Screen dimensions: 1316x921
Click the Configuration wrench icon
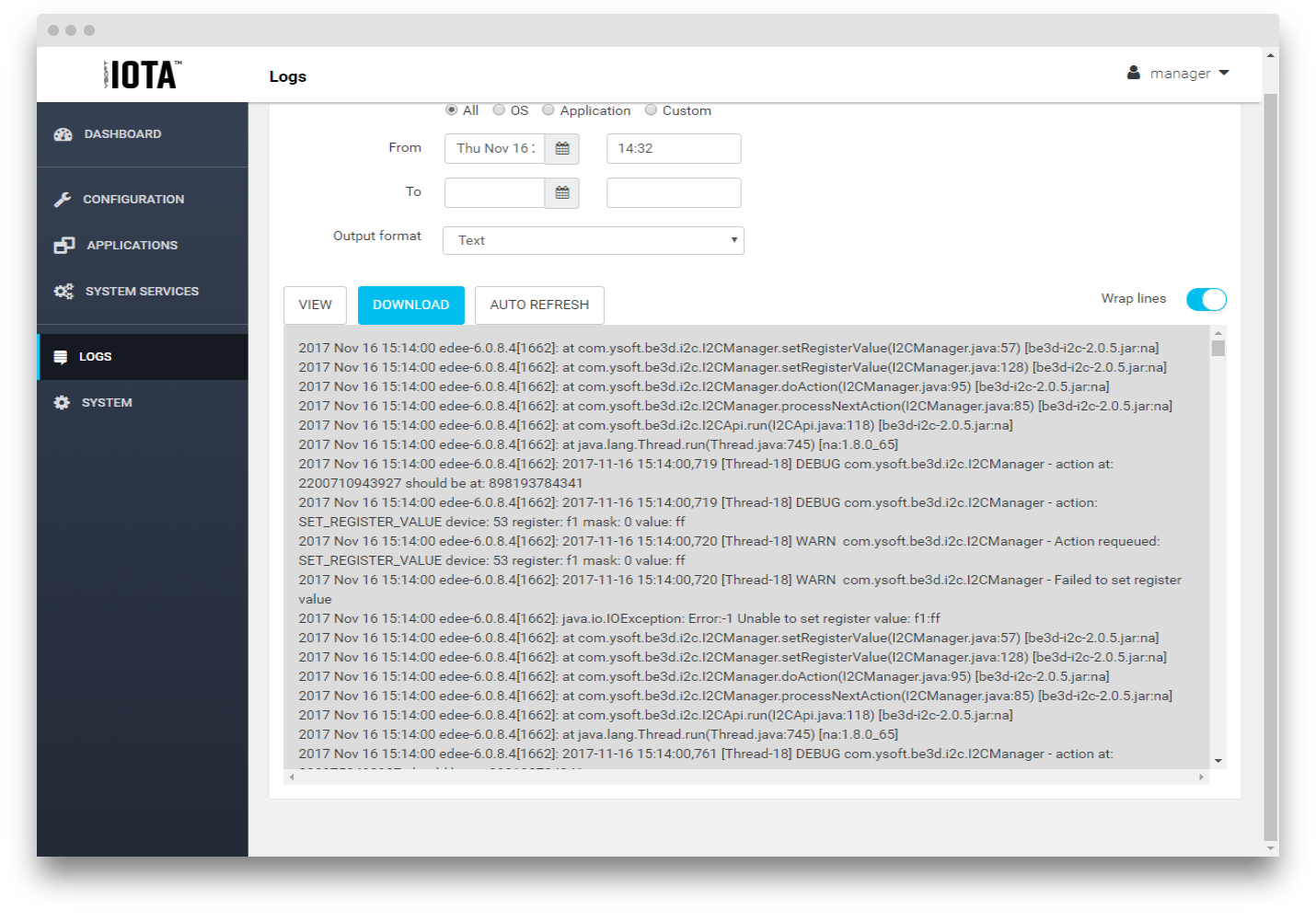coord(63,200)
